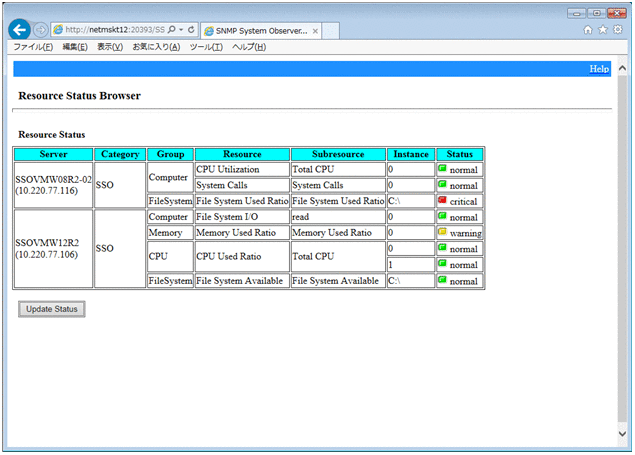The height and width of the screenshot is (455, 635).
Task: Click the yellow warning status icon
Action: [x=443, y=232]
